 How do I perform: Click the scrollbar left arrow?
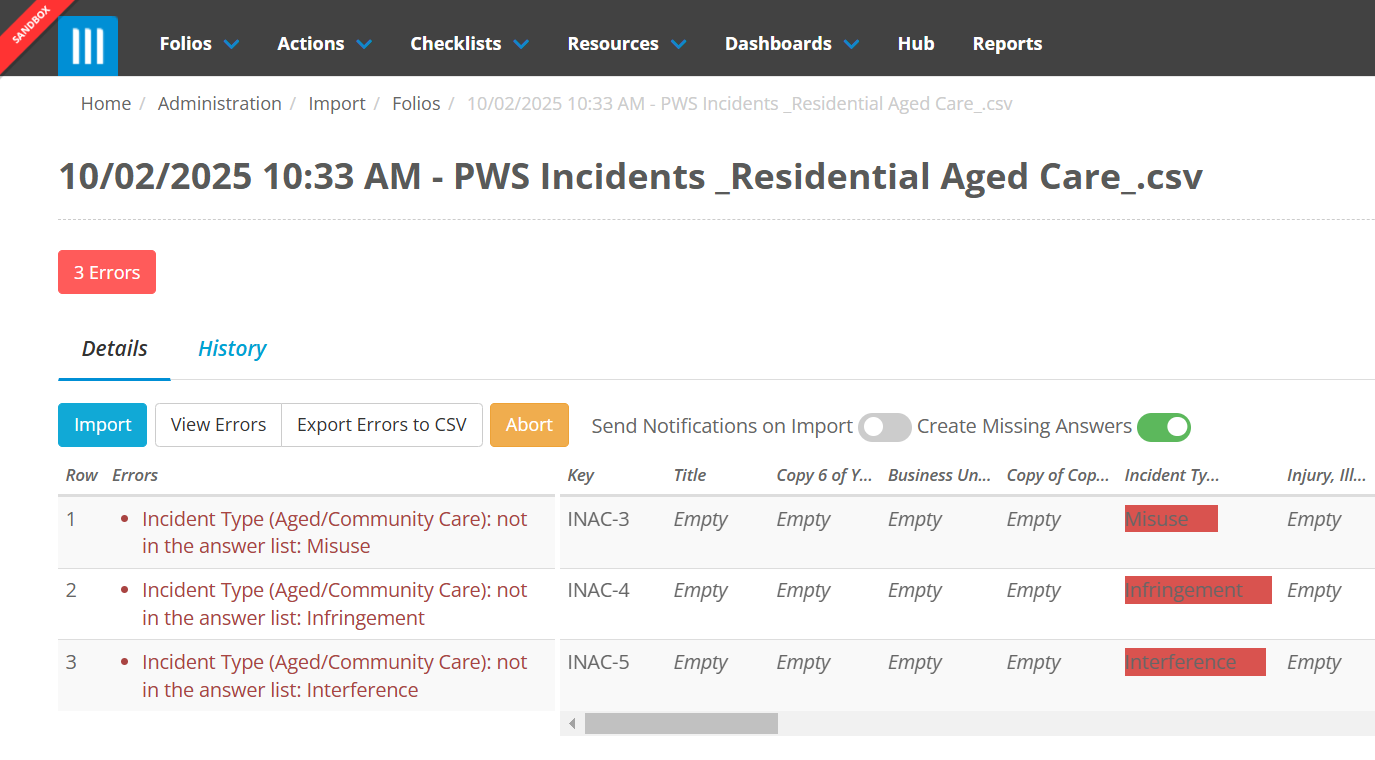click(x=572, y=723)
